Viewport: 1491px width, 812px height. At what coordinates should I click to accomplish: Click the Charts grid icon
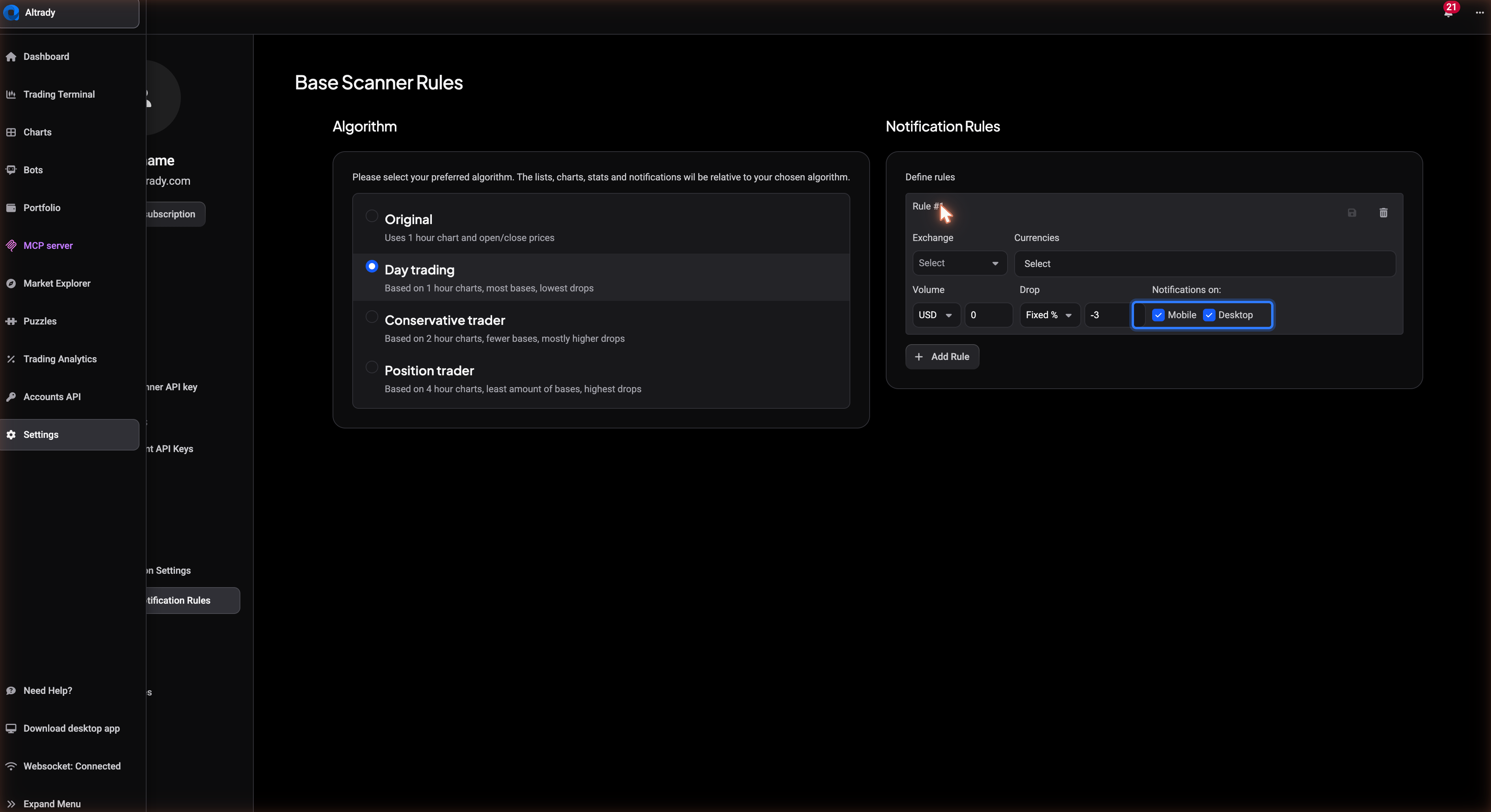click(x=11, y=132)
